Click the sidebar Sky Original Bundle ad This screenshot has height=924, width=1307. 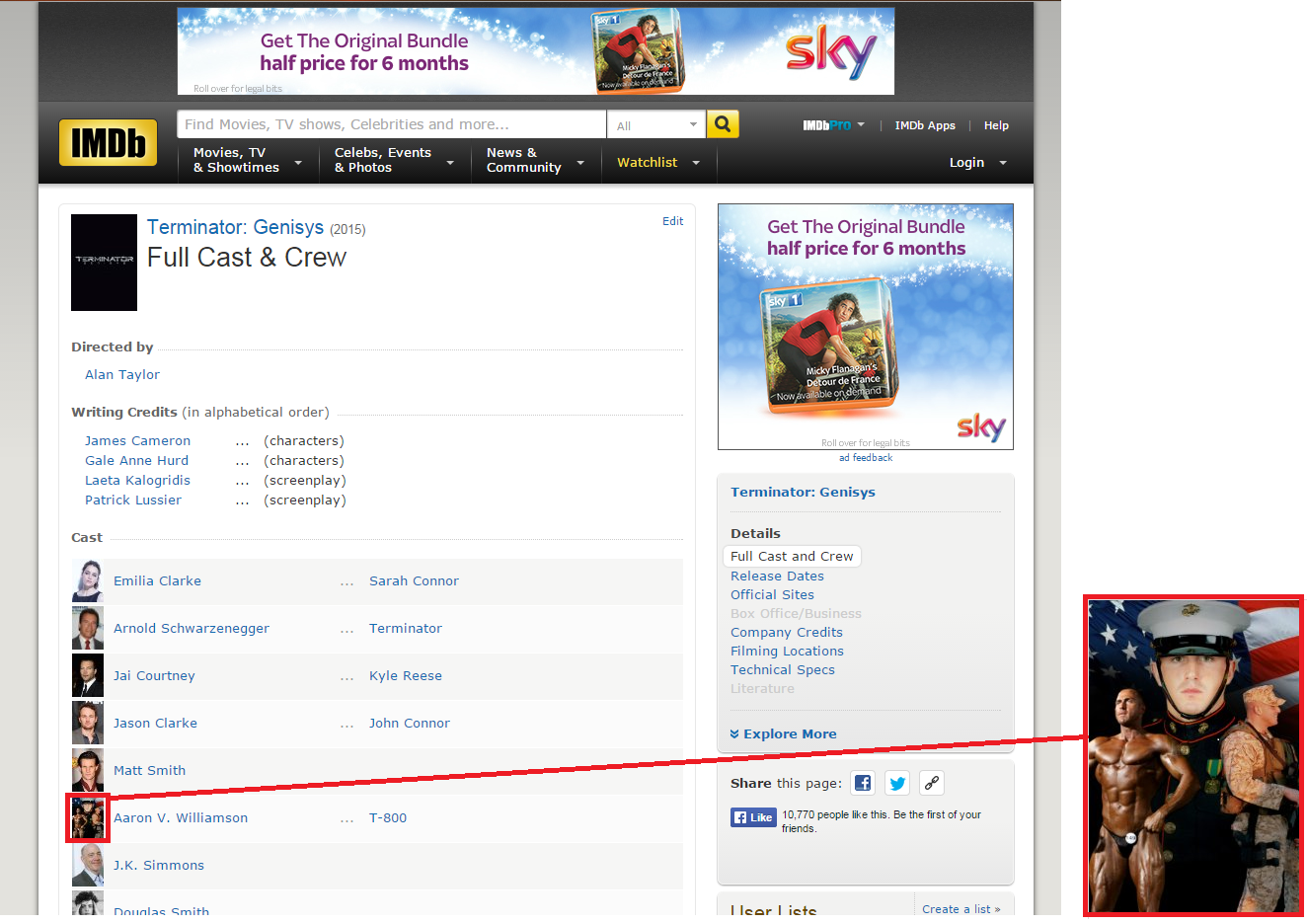point(866,327)
